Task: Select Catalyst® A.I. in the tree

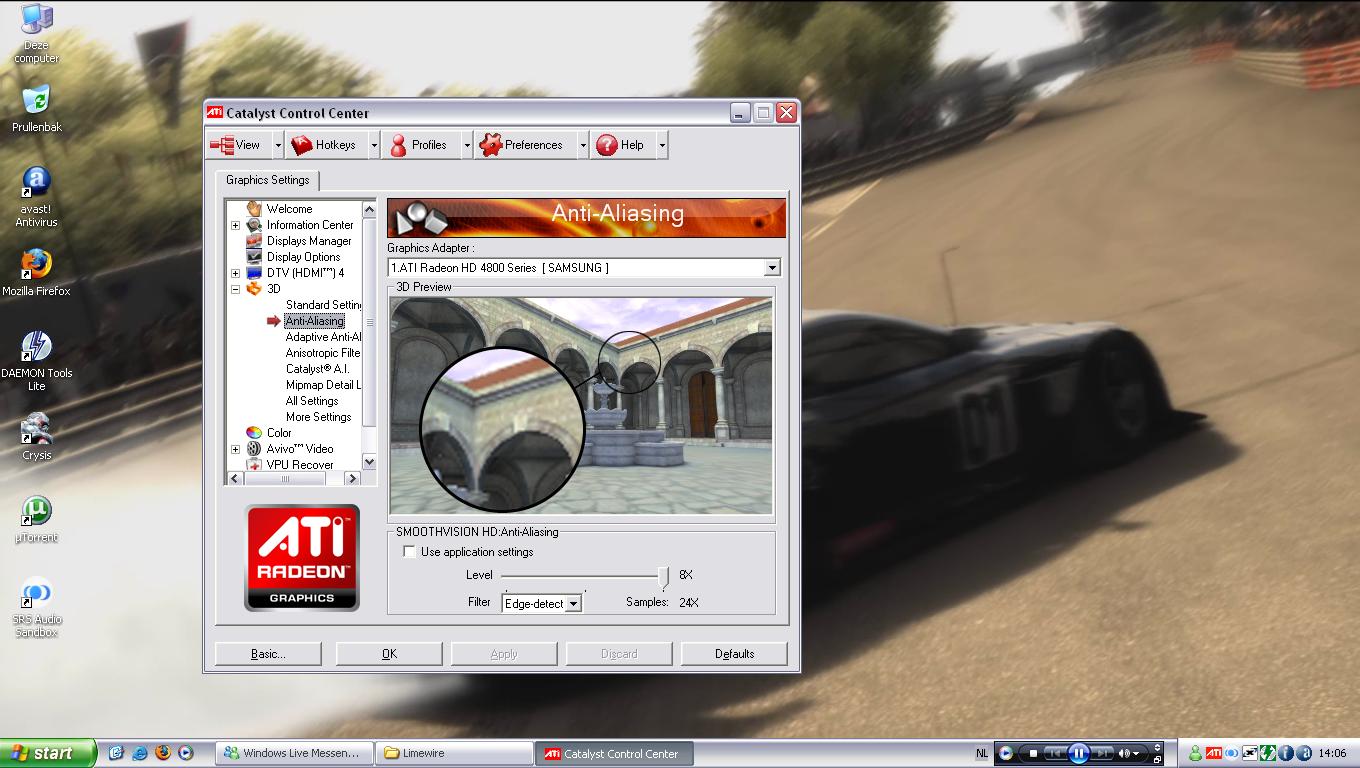Action: click(317, 369)
